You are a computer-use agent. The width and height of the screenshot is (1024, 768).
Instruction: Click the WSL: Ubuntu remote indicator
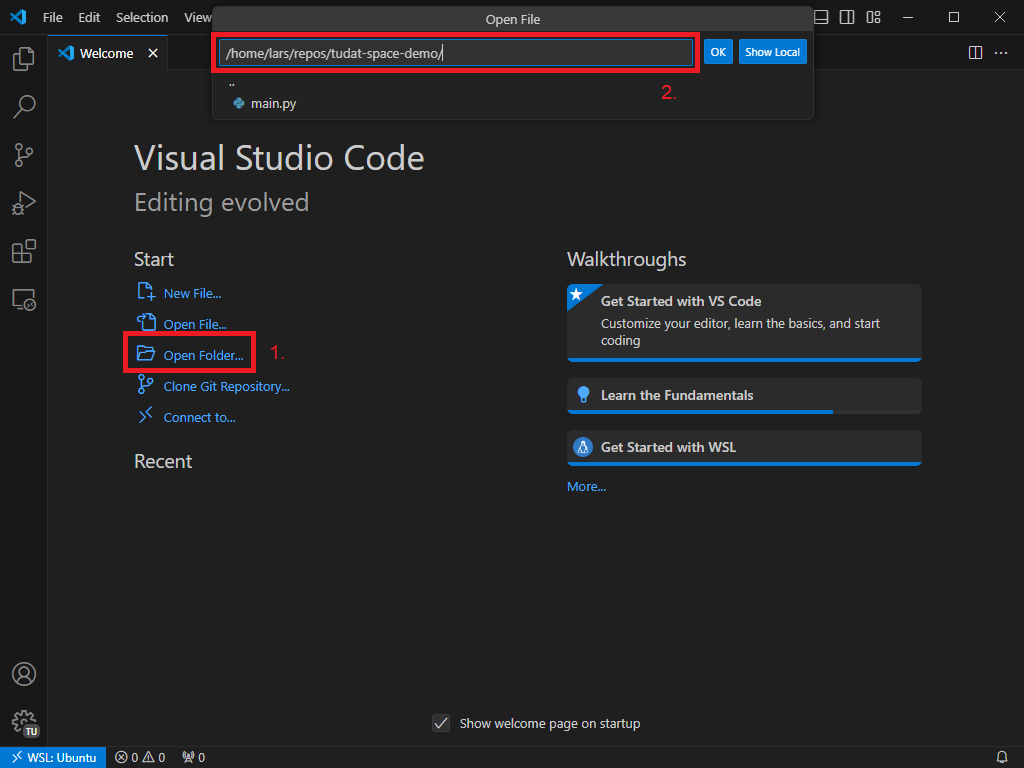54,758
